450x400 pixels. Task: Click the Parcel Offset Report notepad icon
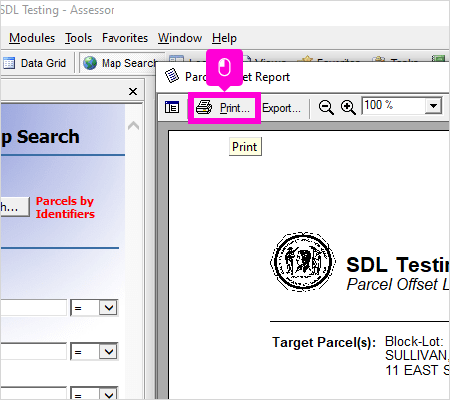(172, 76)
